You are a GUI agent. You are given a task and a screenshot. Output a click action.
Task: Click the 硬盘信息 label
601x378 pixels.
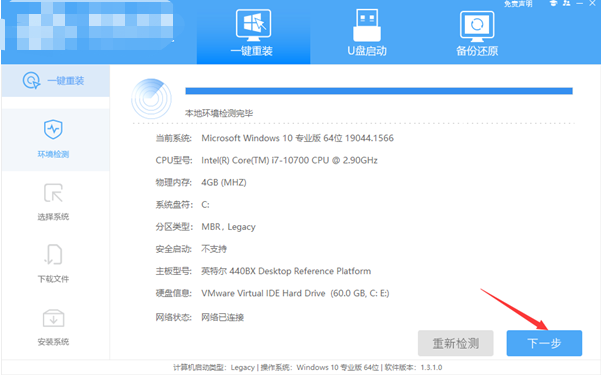(173, 294)
